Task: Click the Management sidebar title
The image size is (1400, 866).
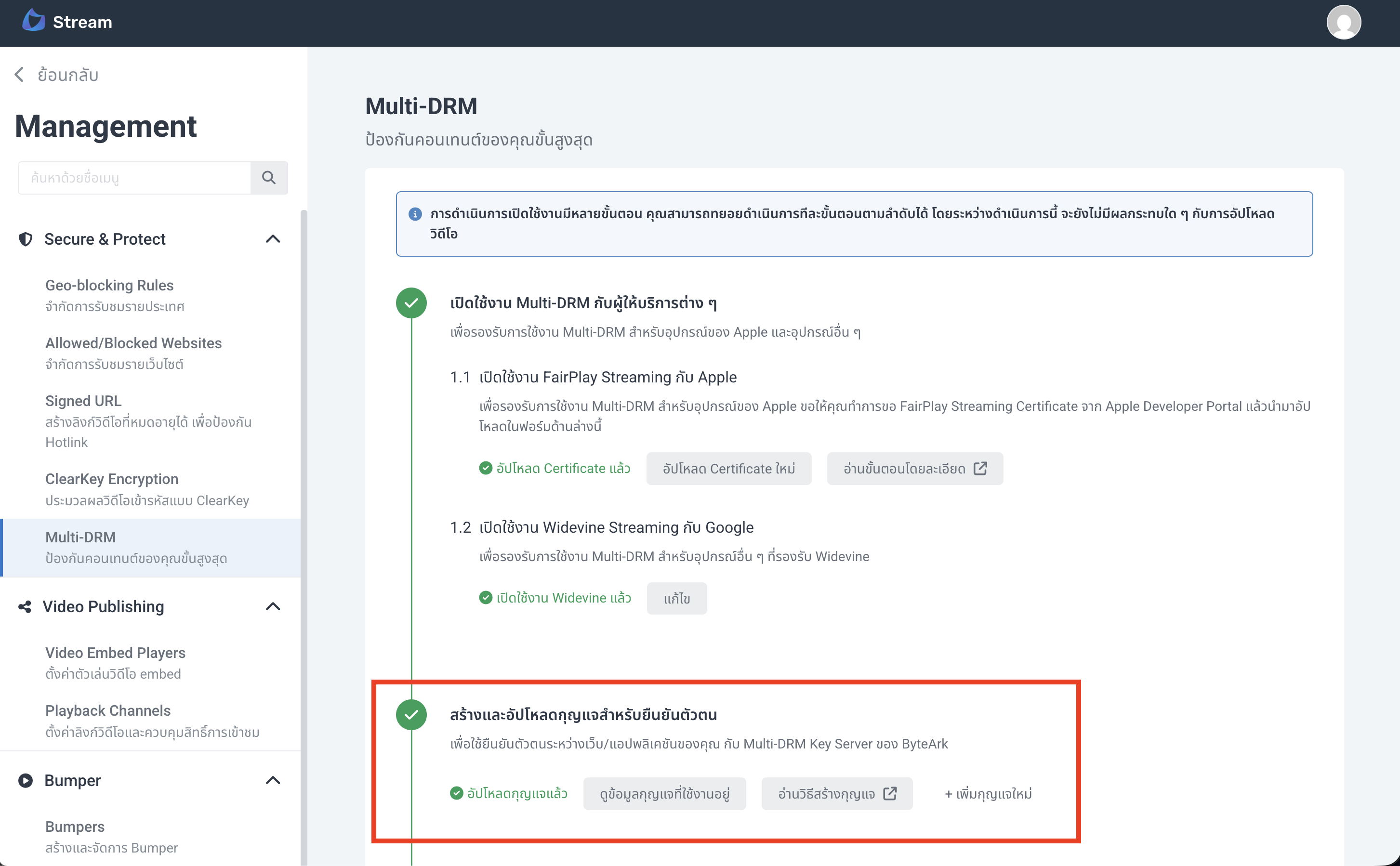Action: coord(106,126)
